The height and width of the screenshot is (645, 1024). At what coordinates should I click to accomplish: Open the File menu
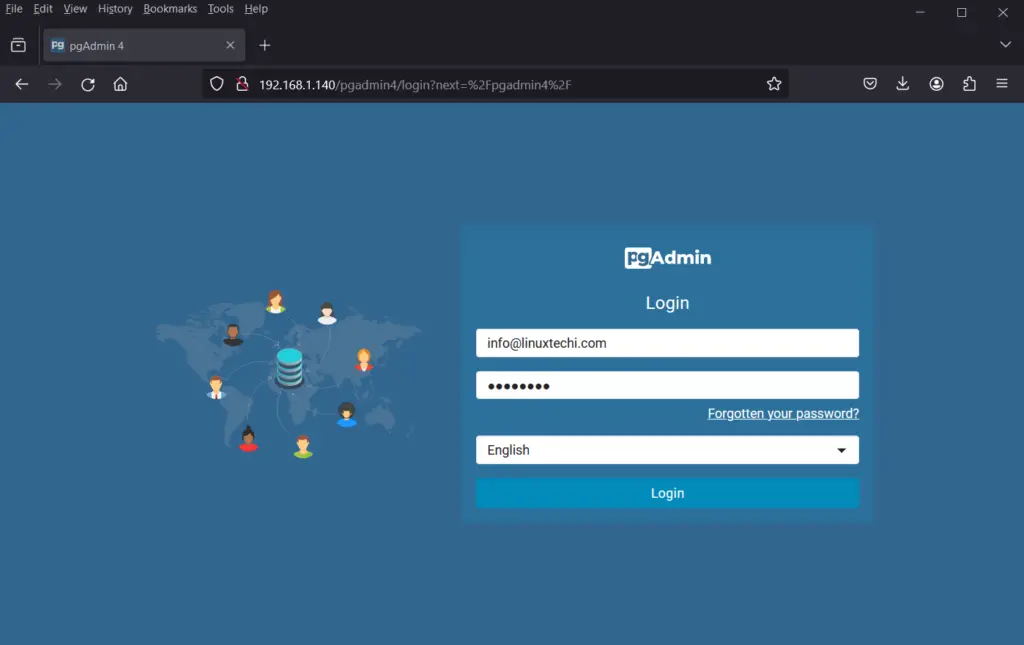14,8
